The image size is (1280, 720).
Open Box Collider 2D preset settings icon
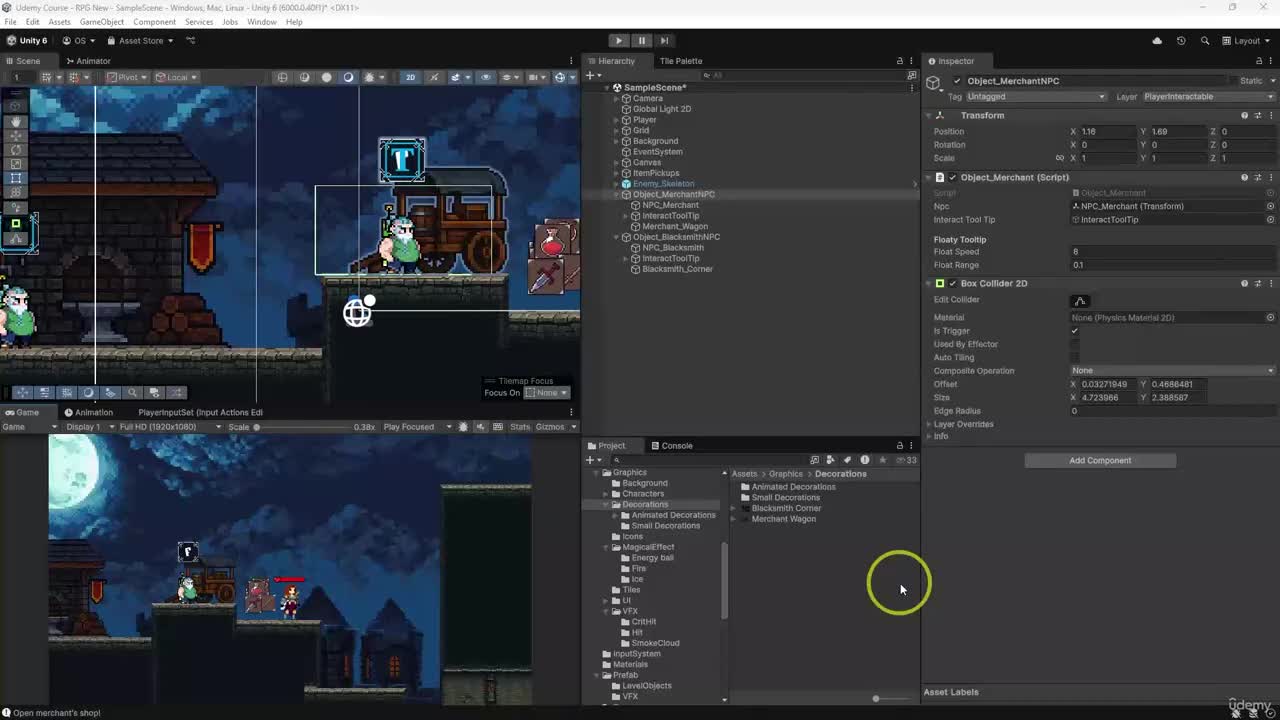tap(1258, 283)
